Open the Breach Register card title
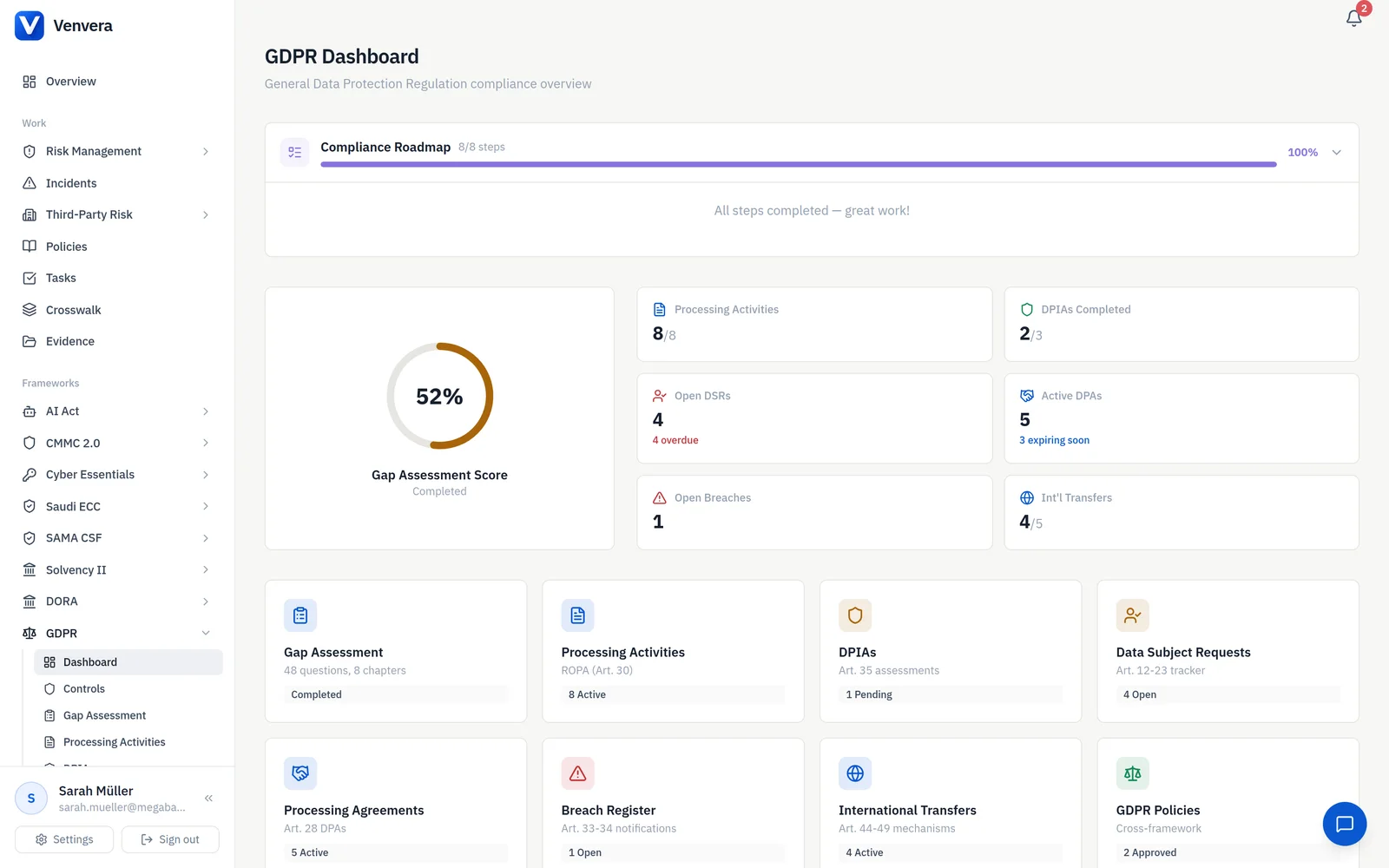 609,811
